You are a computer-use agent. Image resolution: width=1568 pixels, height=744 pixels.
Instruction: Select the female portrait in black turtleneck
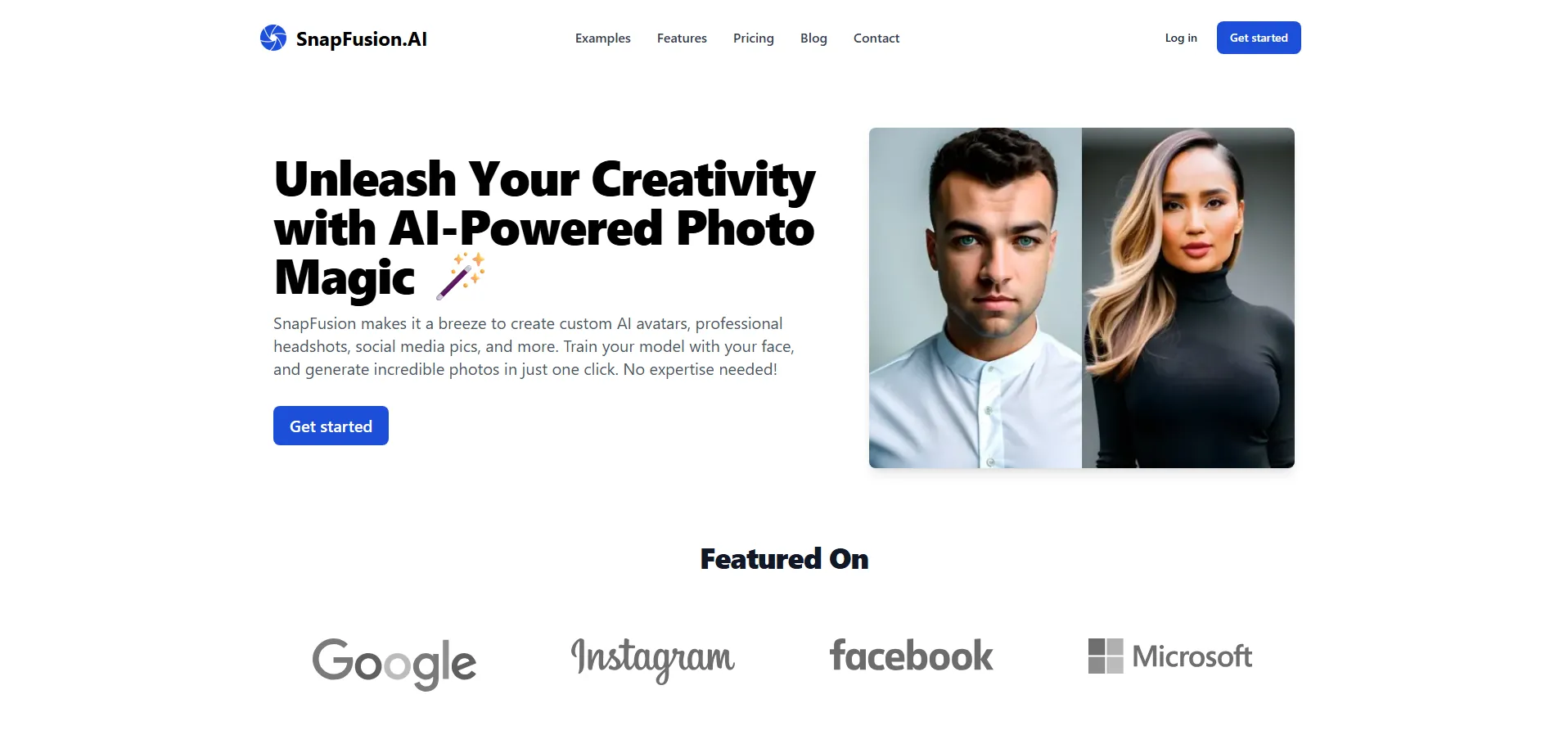click(x=1188, y=298)
